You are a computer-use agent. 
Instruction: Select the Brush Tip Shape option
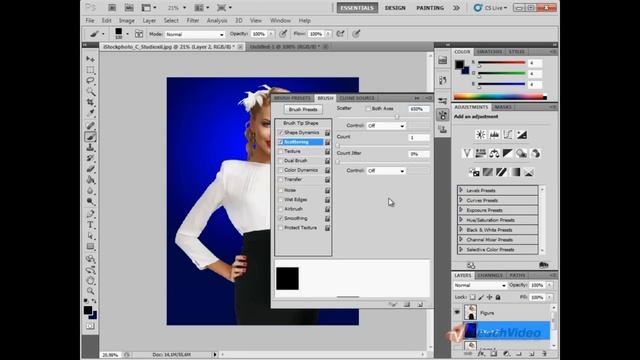click(x=301, y=123)
